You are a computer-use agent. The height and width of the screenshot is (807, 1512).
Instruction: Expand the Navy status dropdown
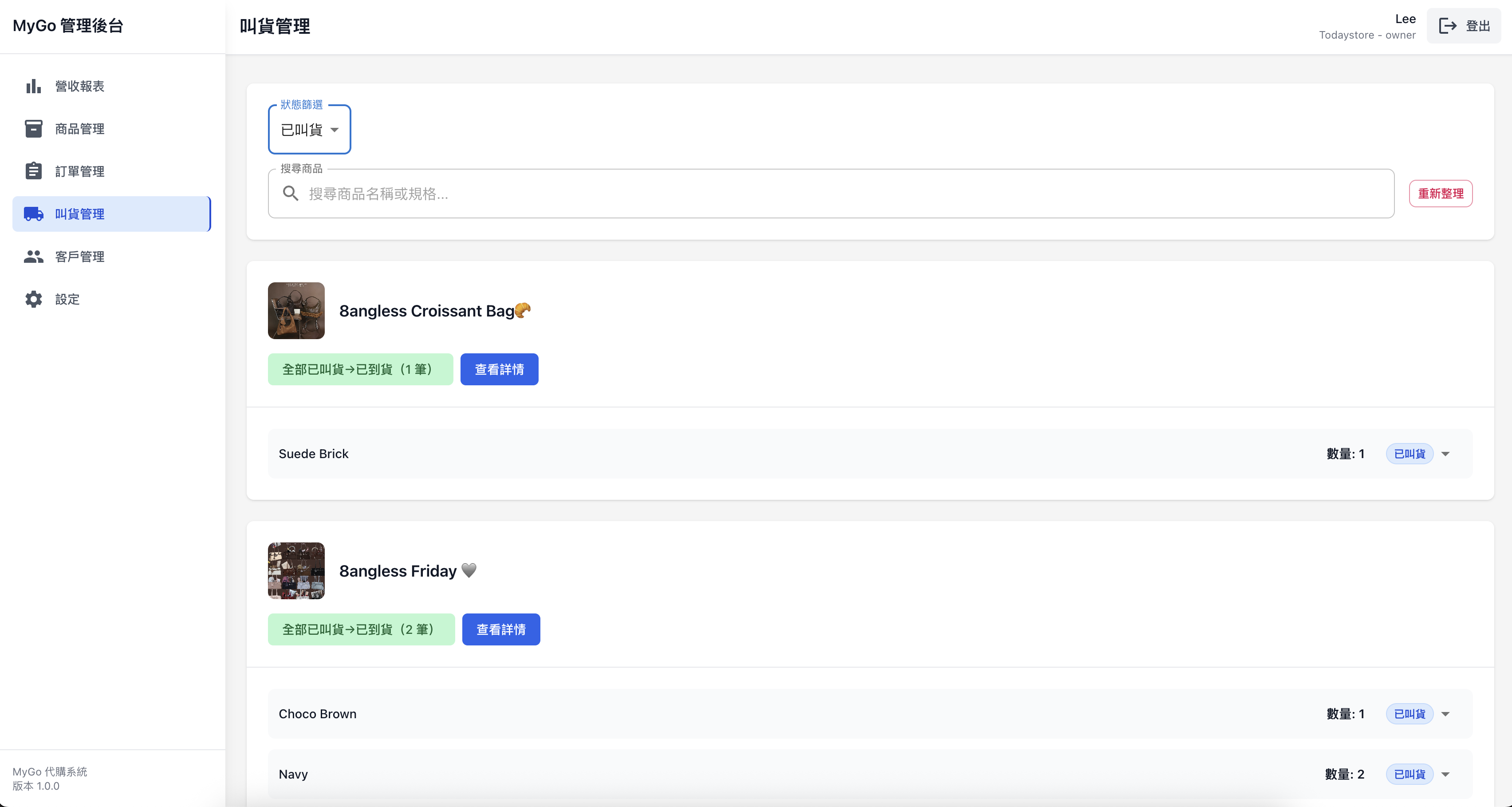click(1446, 774)
